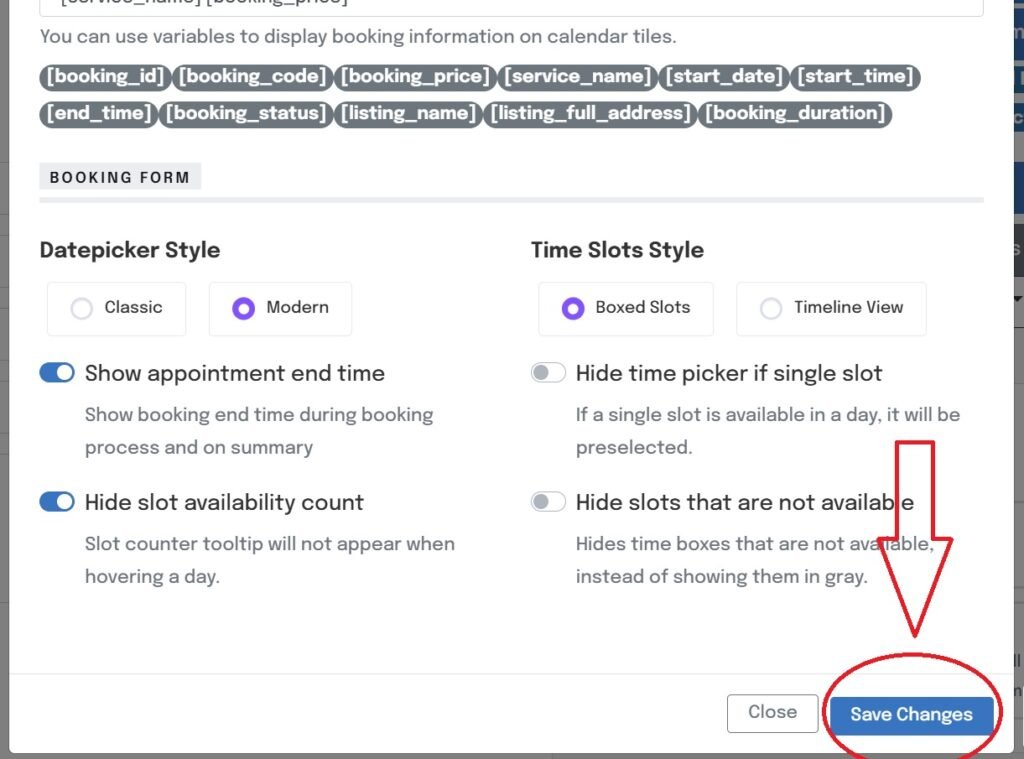Turn off Hide slot availability count
The width and height of the screenshot is (1024, 759).
[x=57, y=502]
